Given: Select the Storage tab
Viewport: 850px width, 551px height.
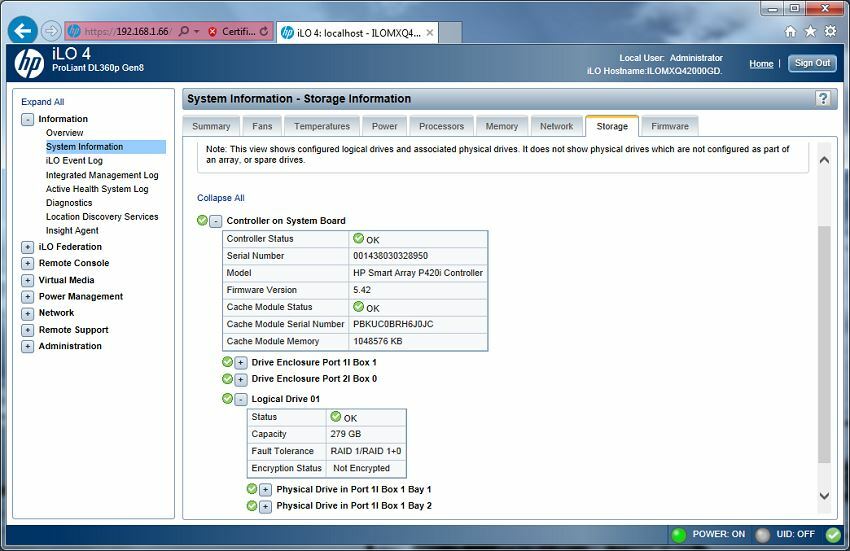Looking at the screenshot, I should [x=612, y=126].
